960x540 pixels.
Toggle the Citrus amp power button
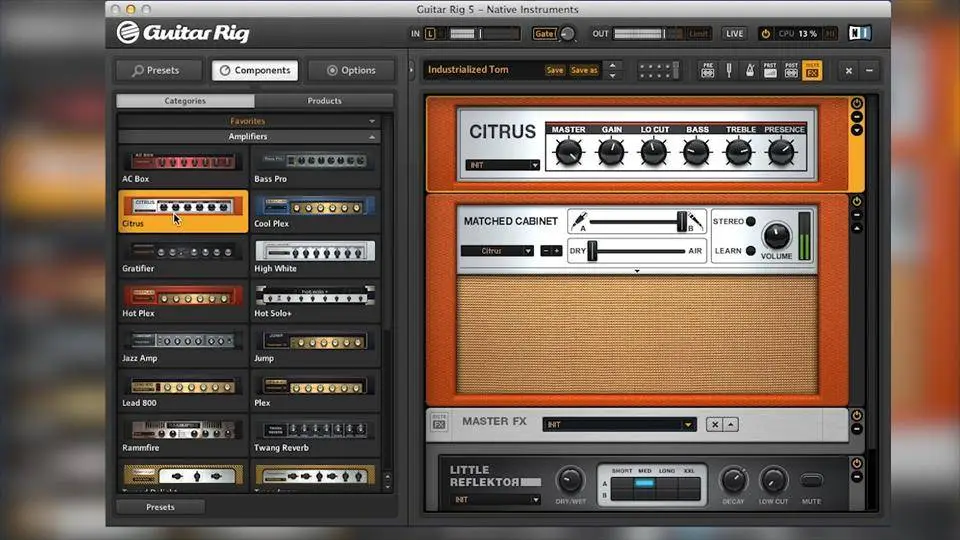coord(857,103)
